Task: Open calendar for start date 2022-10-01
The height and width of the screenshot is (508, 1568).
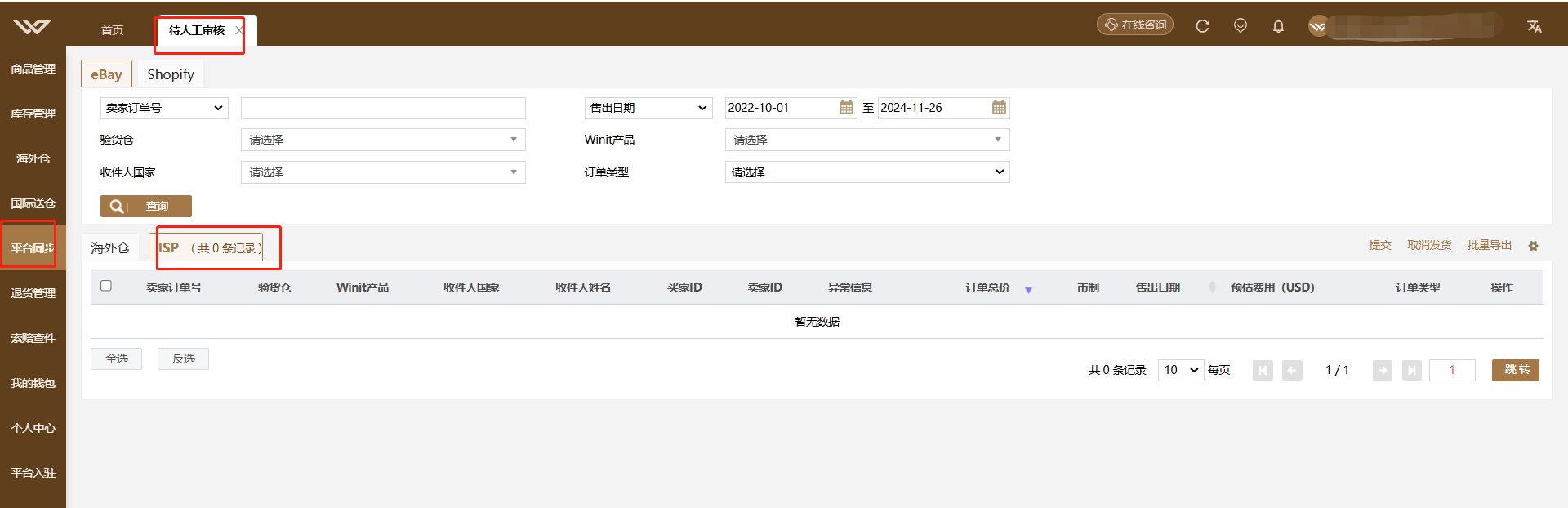Action: (846, 107)
